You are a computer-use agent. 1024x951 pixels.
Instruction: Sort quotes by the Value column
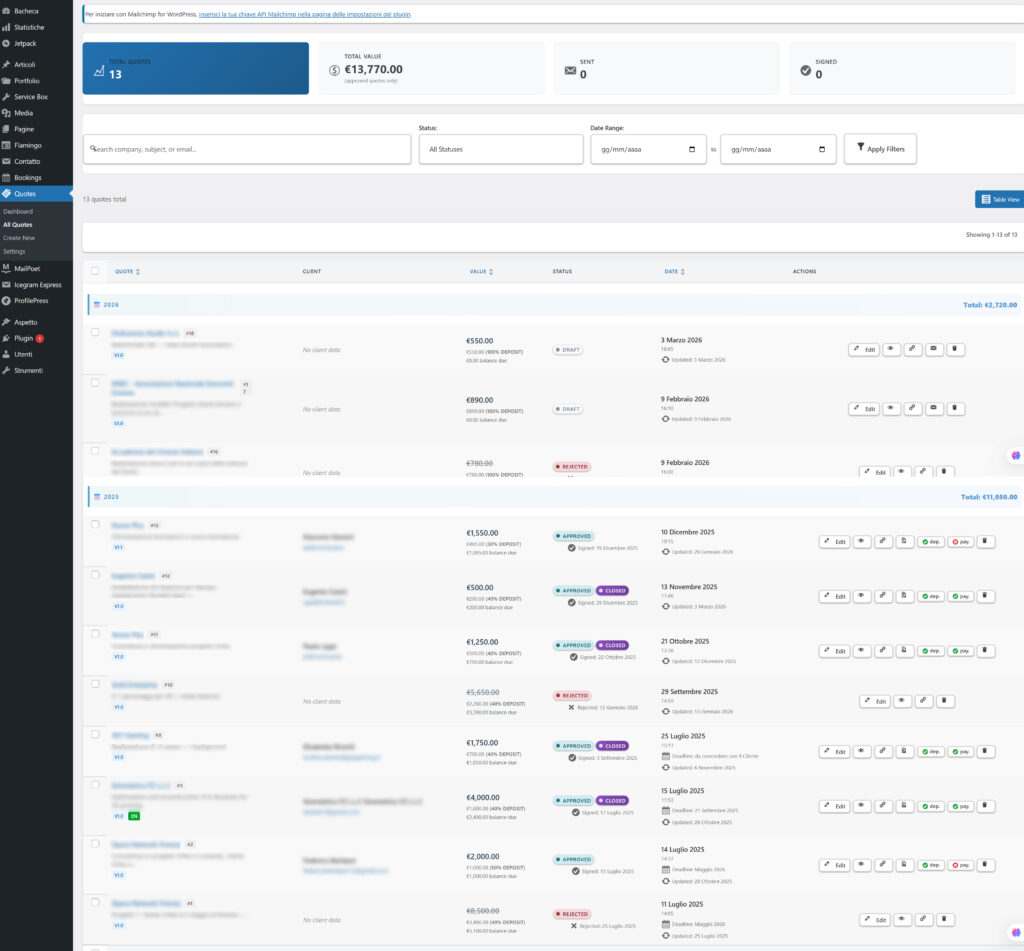pyautogui.click(x=481, y=272)
